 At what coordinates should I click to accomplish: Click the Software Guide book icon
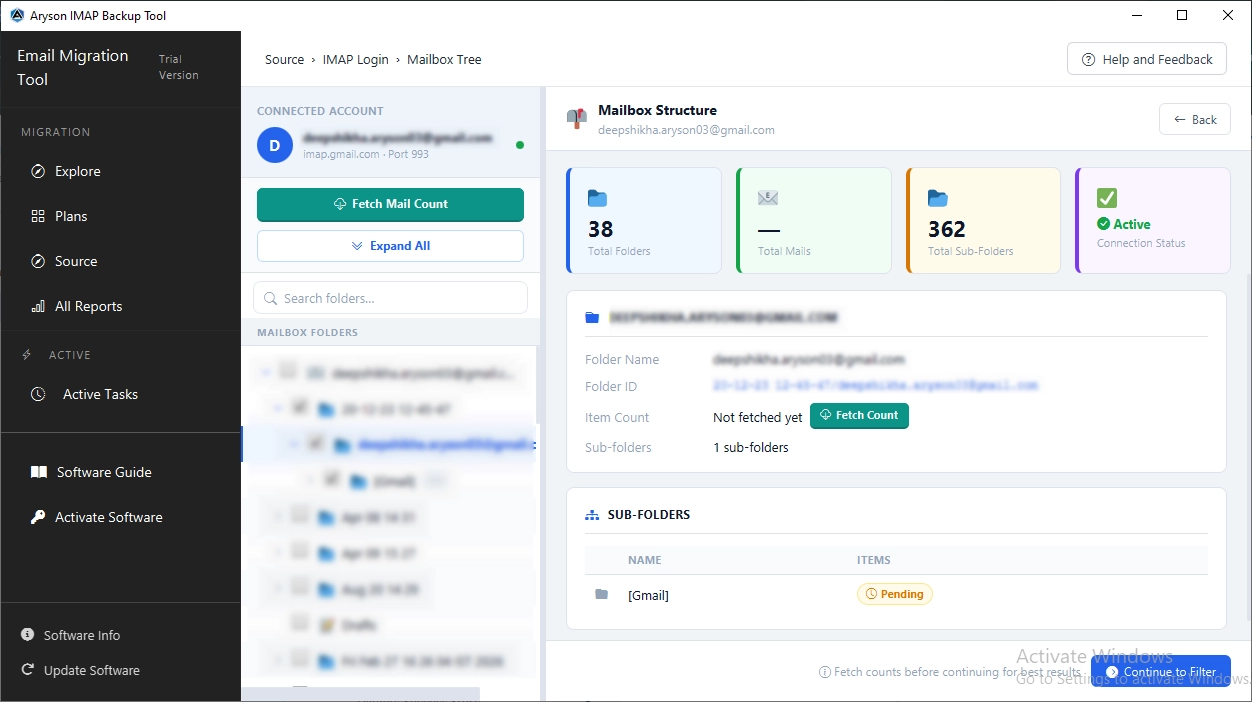[x=38, y=472]
